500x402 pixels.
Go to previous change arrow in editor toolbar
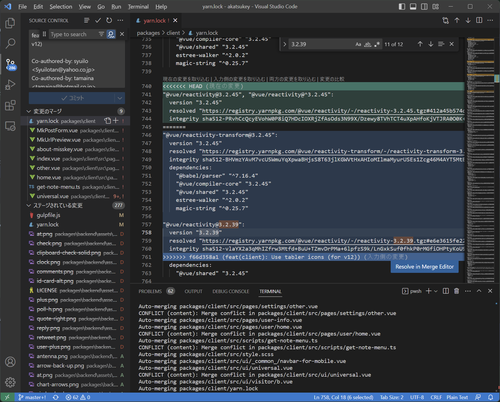[x=457, y=21]
